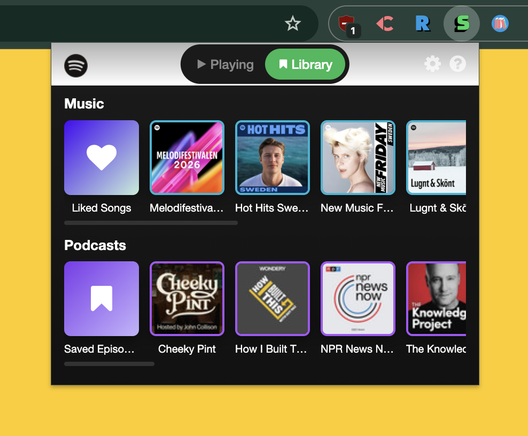Image resolution: width=528 pixels, height=436 pixels.
Task: Open the help question mark icon
Action: point(458,64)
